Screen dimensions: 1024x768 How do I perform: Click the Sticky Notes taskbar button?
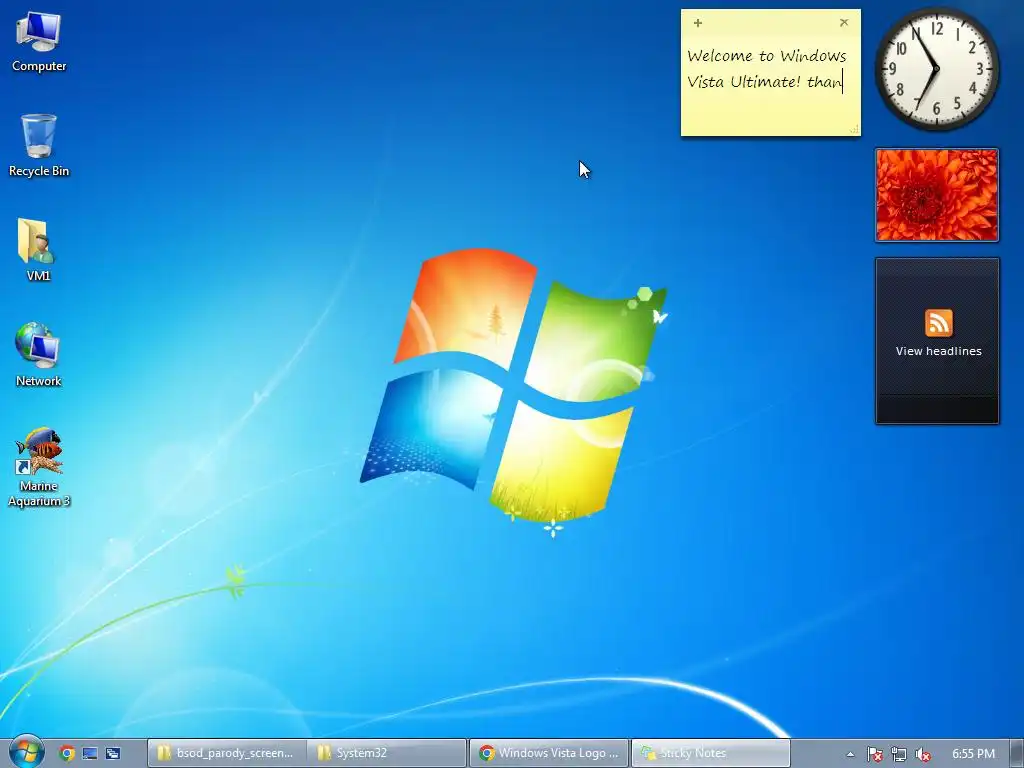pos(711,753)
